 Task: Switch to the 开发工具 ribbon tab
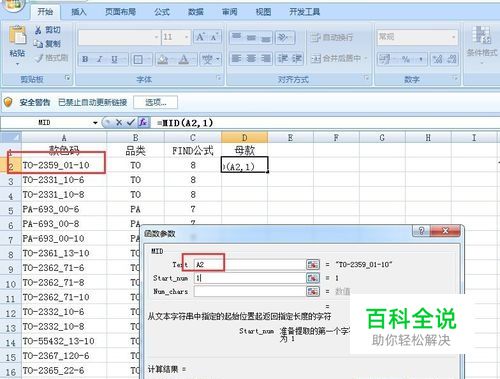point(305,12)
